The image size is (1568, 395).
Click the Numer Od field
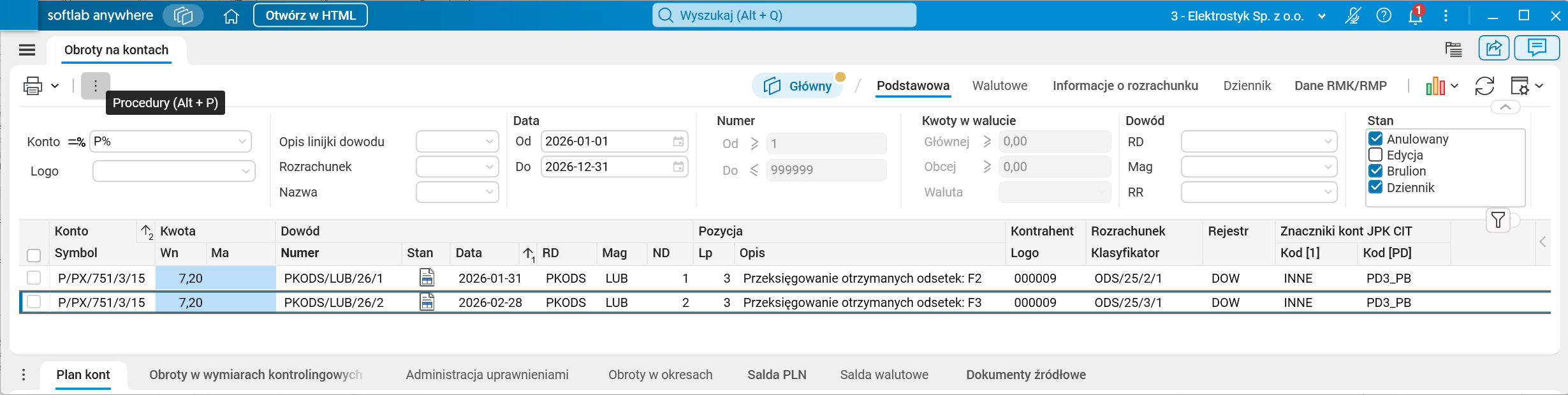(826, 144)
